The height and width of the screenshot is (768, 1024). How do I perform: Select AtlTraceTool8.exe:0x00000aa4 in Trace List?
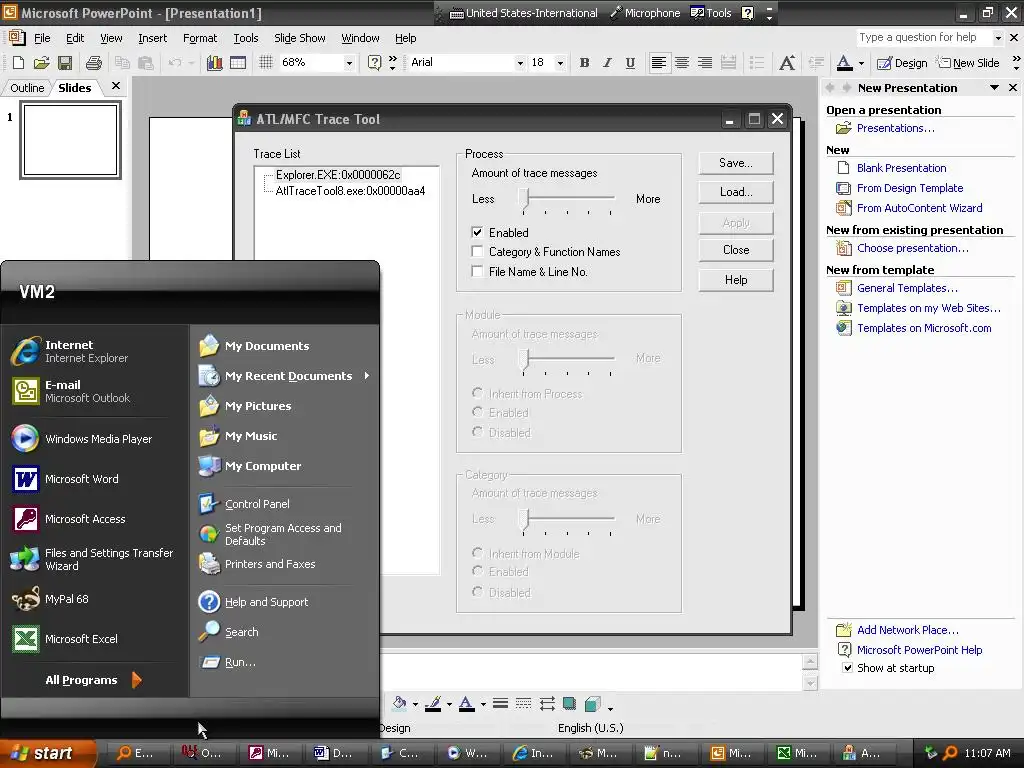pos(350,191)
